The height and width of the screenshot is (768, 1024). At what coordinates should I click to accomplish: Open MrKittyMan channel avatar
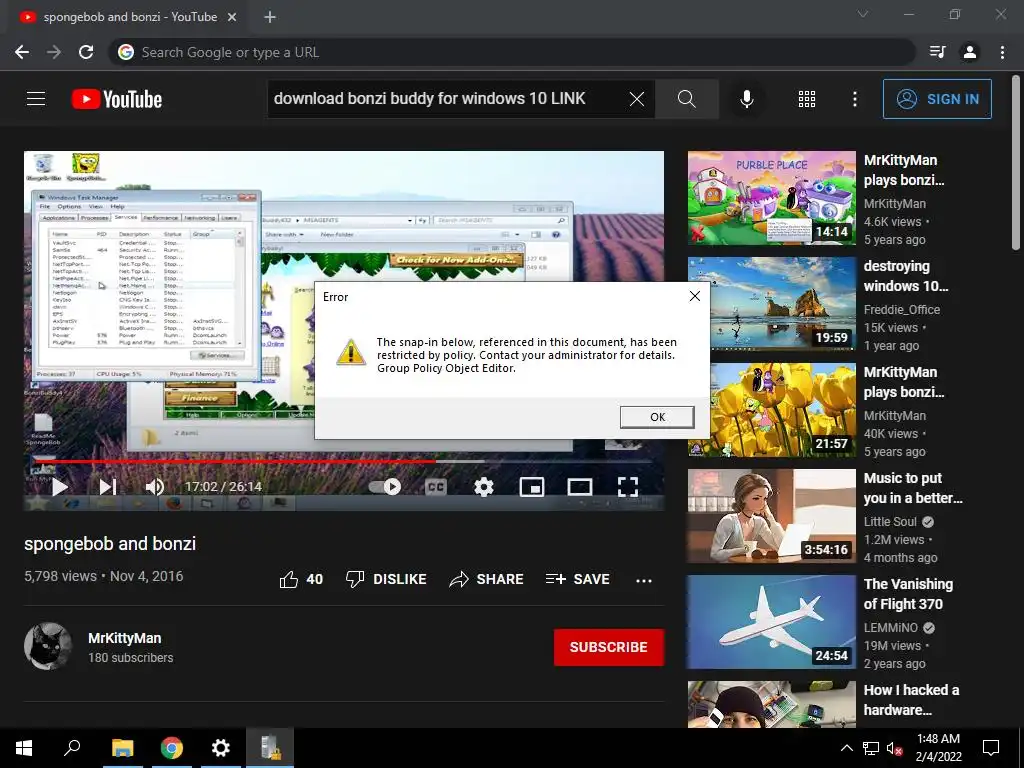(x=48, y=647)
